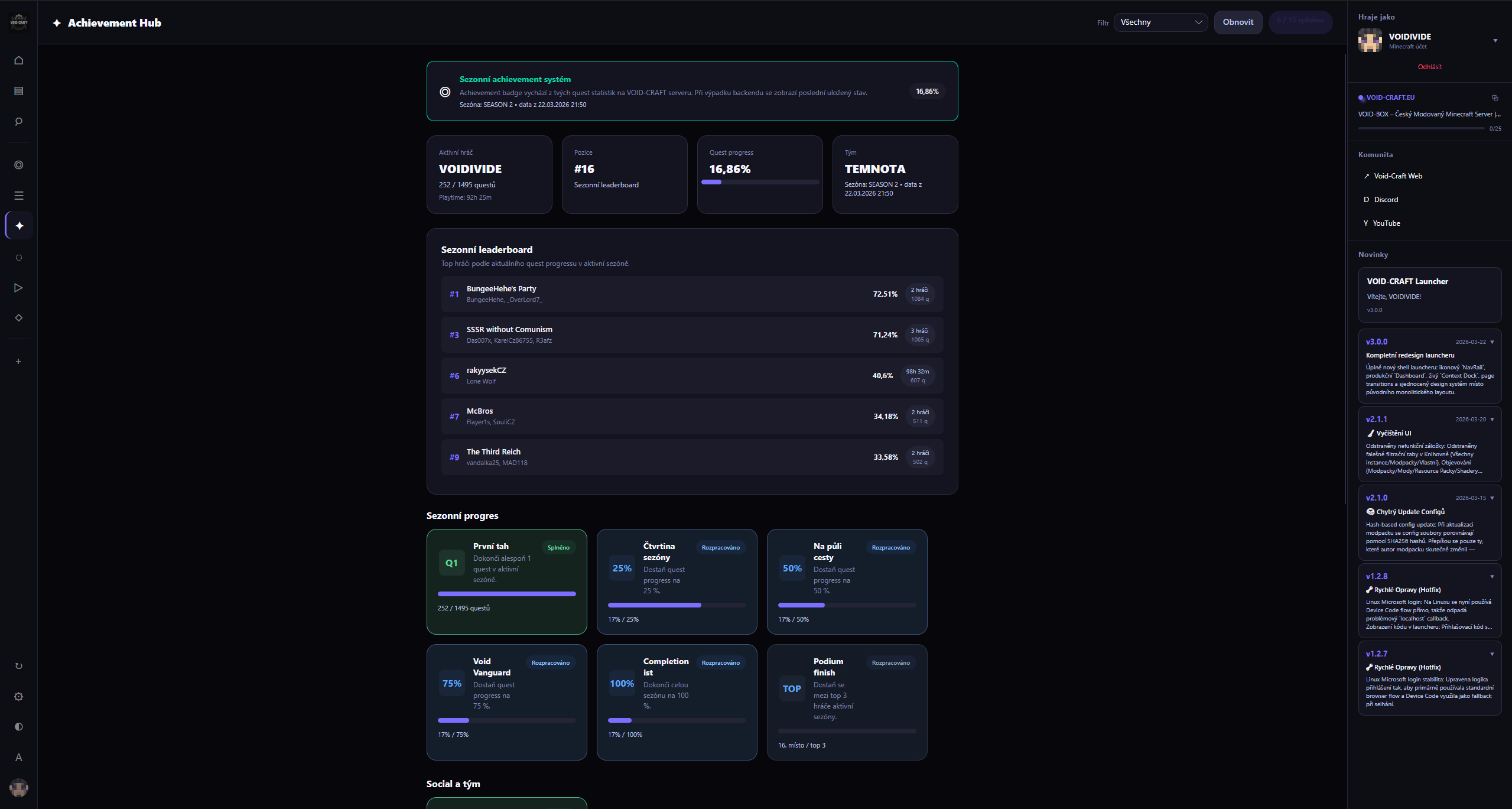Open launcher Settings via the gear icon
This screenshot has width=1512, height=809.
(18, 696)
